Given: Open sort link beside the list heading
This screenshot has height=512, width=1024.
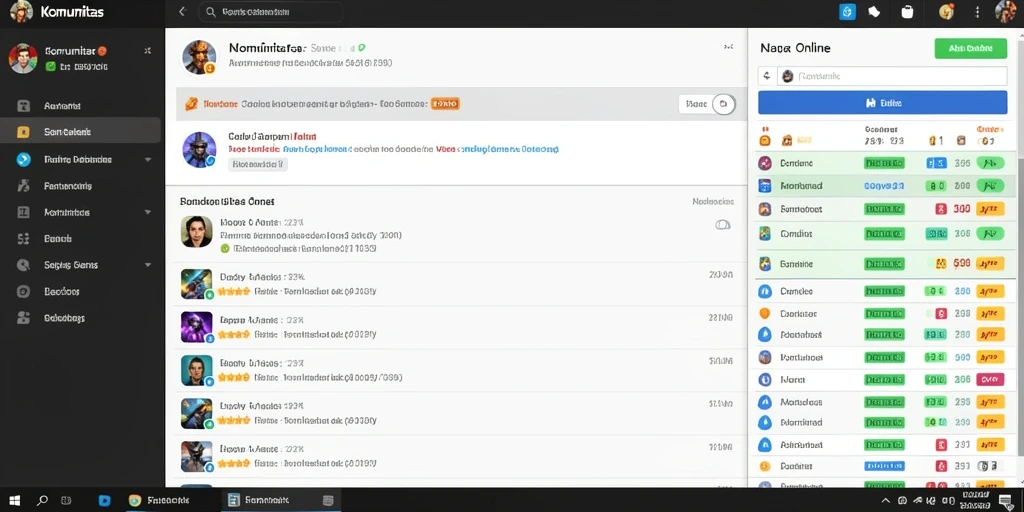Looking at the screenshot, I should pyautogui.click(x=712, y=202).
